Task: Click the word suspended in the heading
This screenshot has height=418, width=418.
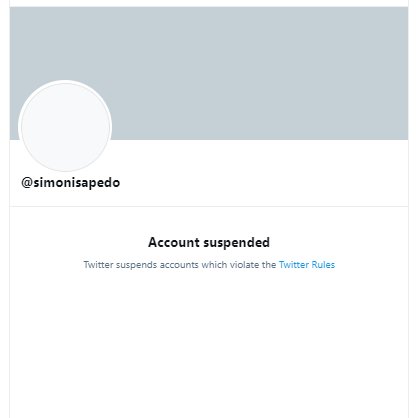Action: click(237, 243)
